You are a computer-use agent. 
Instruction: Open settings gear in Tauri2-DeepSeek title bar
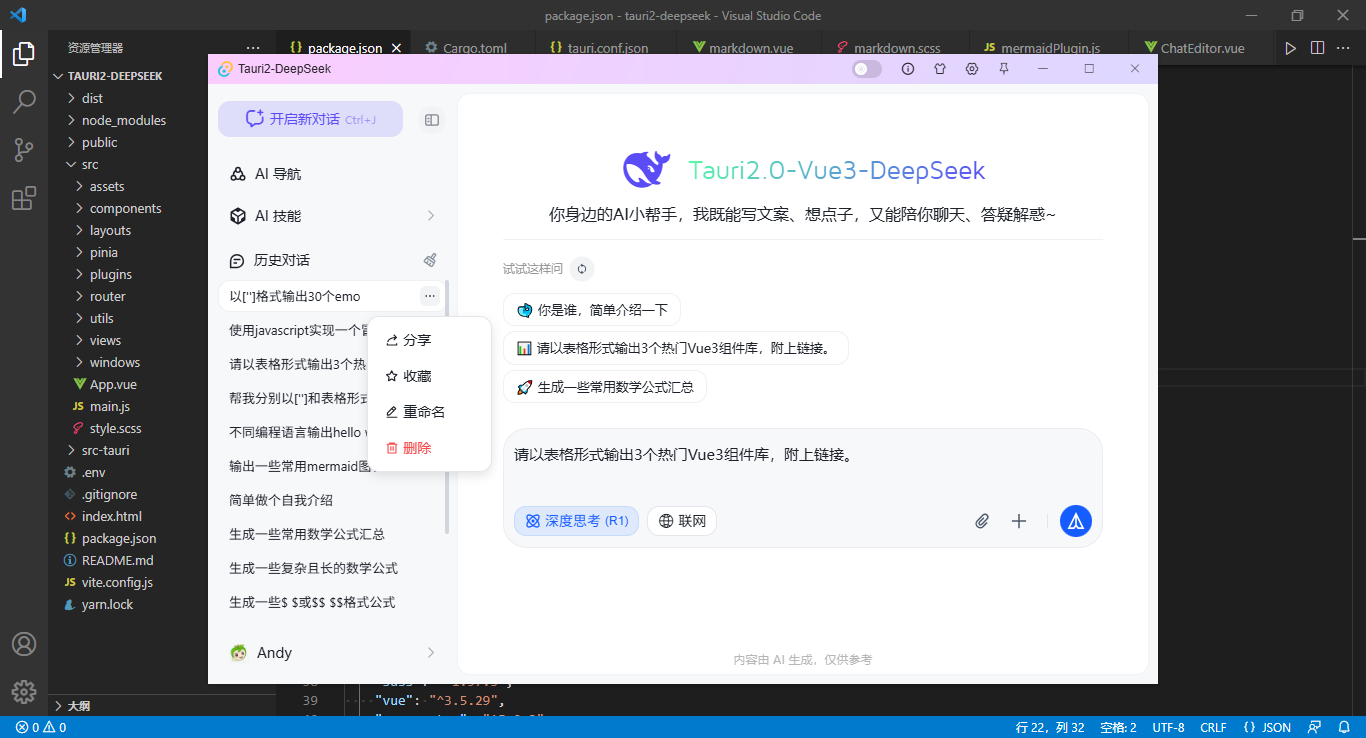click(x=972, y=69)
